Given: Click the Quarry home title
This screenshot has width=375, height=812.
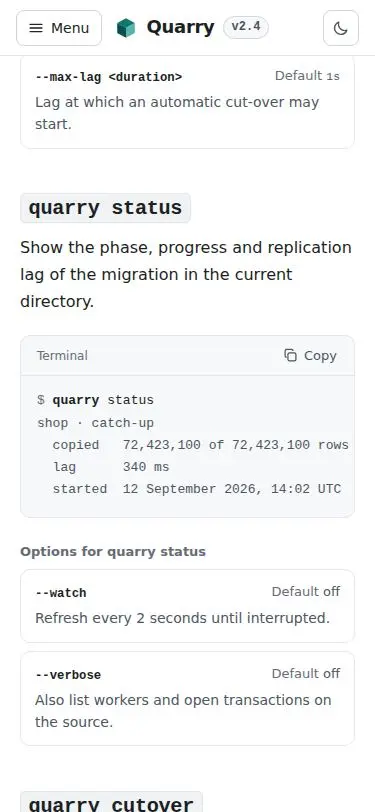Looking at the screenshot, I should coord(180,27).
